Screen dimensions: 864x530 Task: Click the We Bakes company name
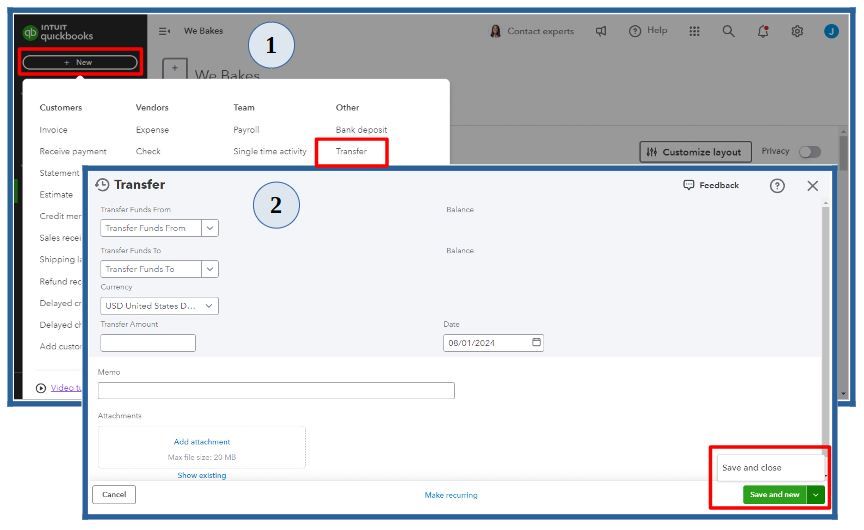tap(203, 31)
